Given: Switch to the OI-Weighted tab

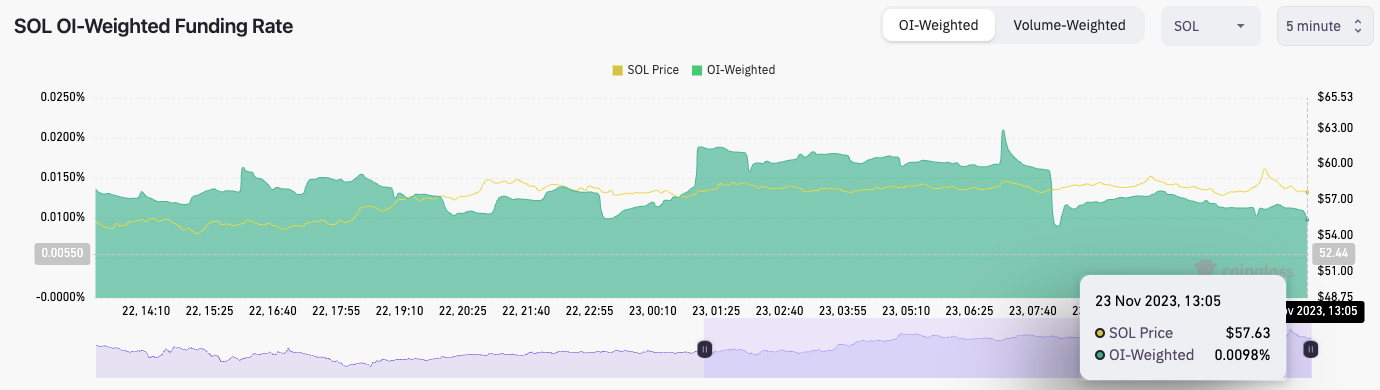Looking at the screenshot, I should point(938,25).
